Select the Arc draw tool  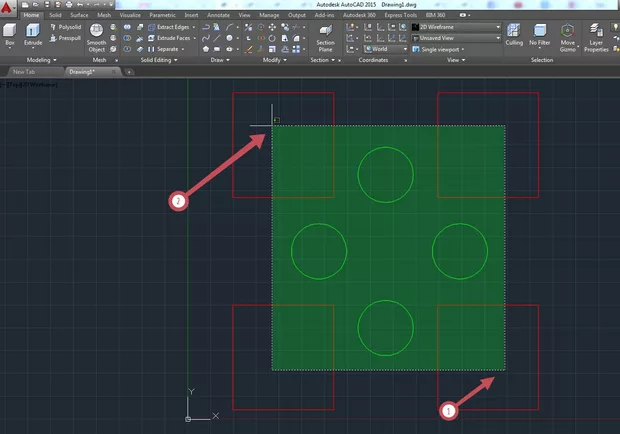pyautogui.click(x=230, y=27)
